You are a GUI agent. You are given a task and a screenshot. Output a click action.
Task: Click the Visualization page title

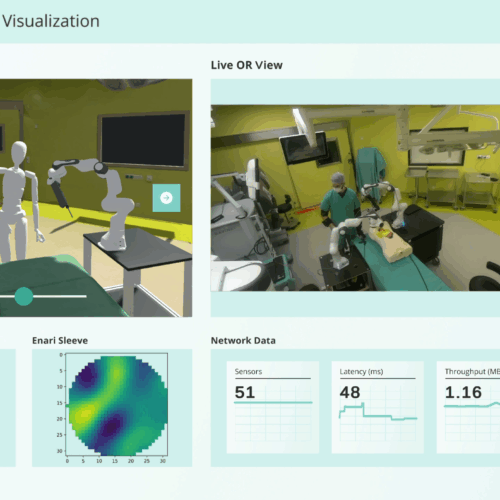(x=51, y=21)
